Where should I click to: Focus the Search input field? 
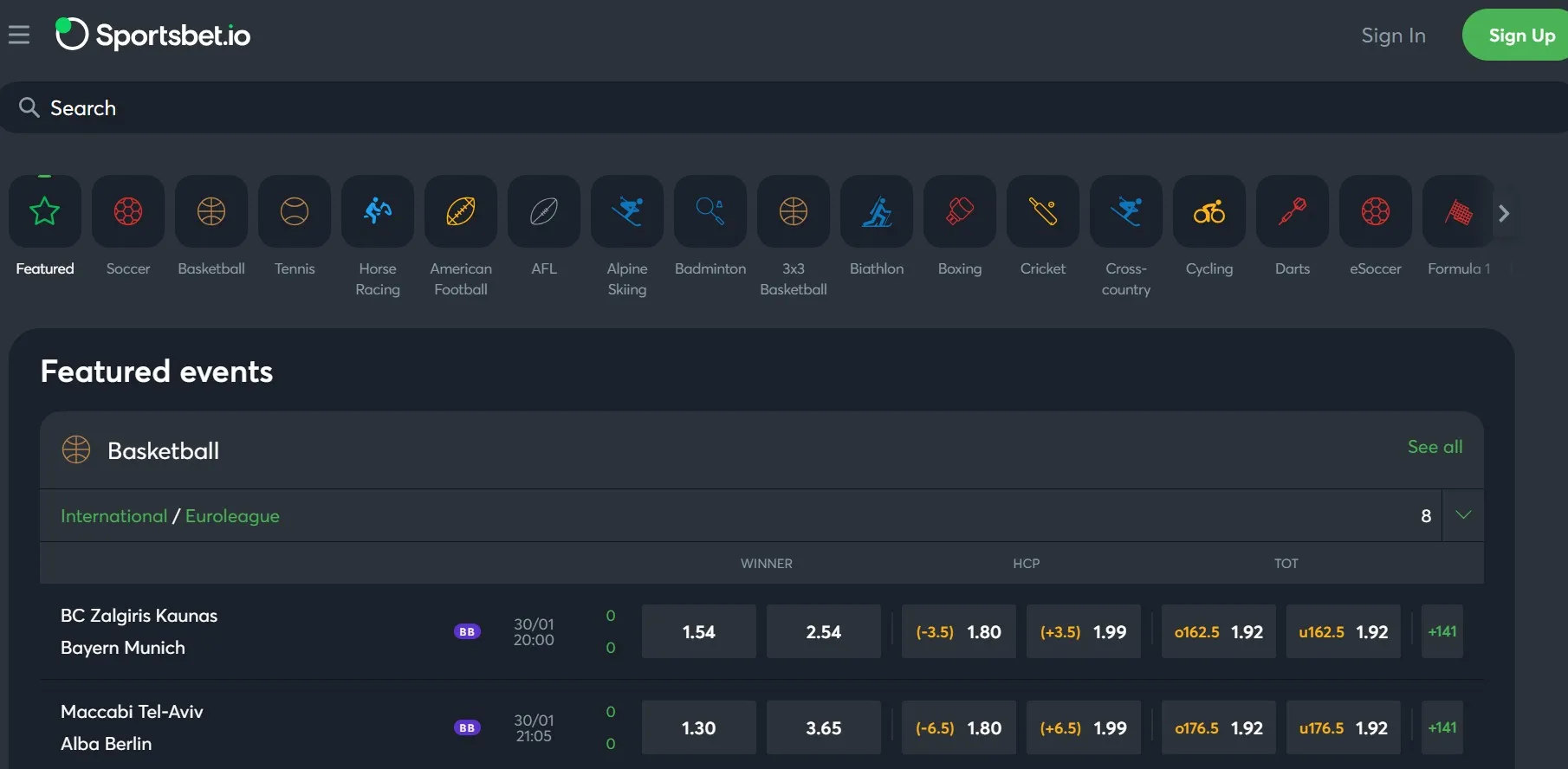[780, 108]
